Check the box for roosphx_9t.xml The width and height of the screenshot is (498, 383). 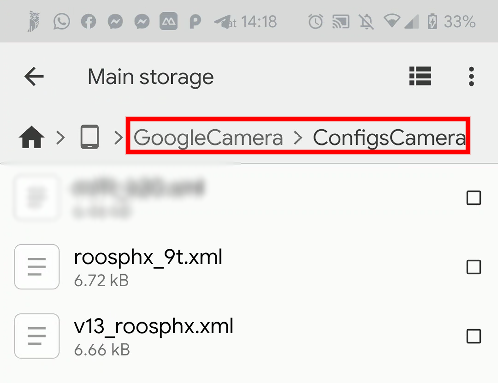[474, 267]
